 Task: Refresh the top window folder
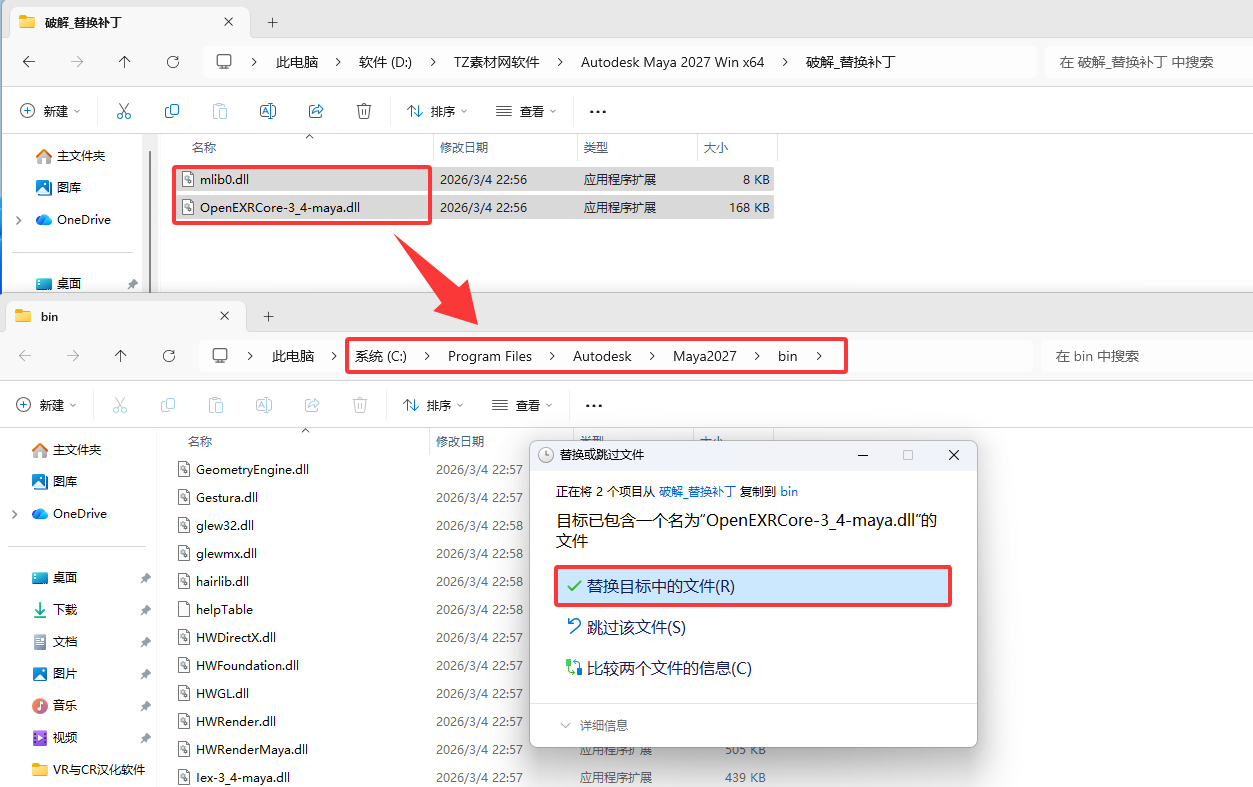[x=172, y=62]
